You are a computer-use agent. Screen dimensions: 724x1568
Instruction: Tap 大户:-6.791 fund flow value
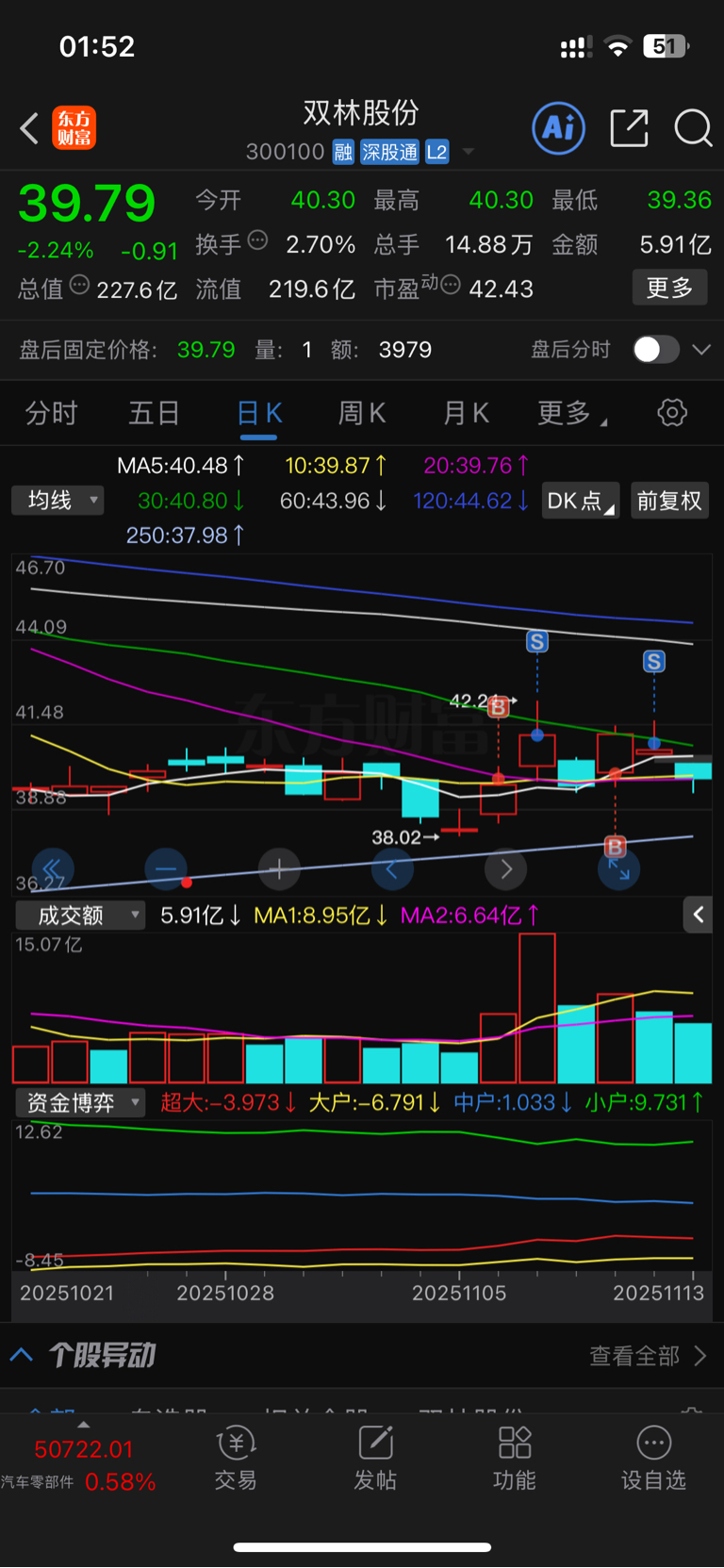(374, 1102)
